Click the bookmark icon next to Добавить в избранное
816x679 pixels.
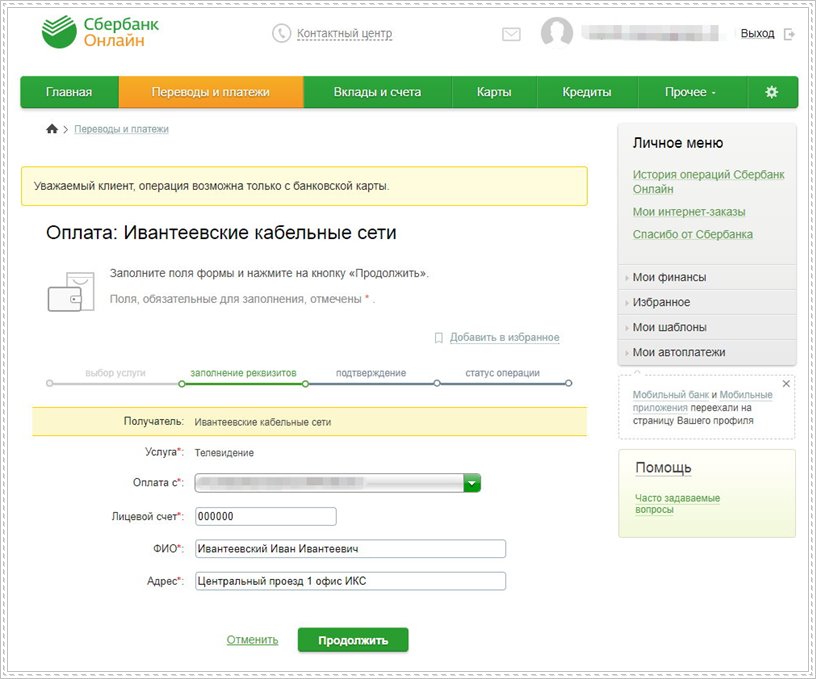(x=439, y=338)
